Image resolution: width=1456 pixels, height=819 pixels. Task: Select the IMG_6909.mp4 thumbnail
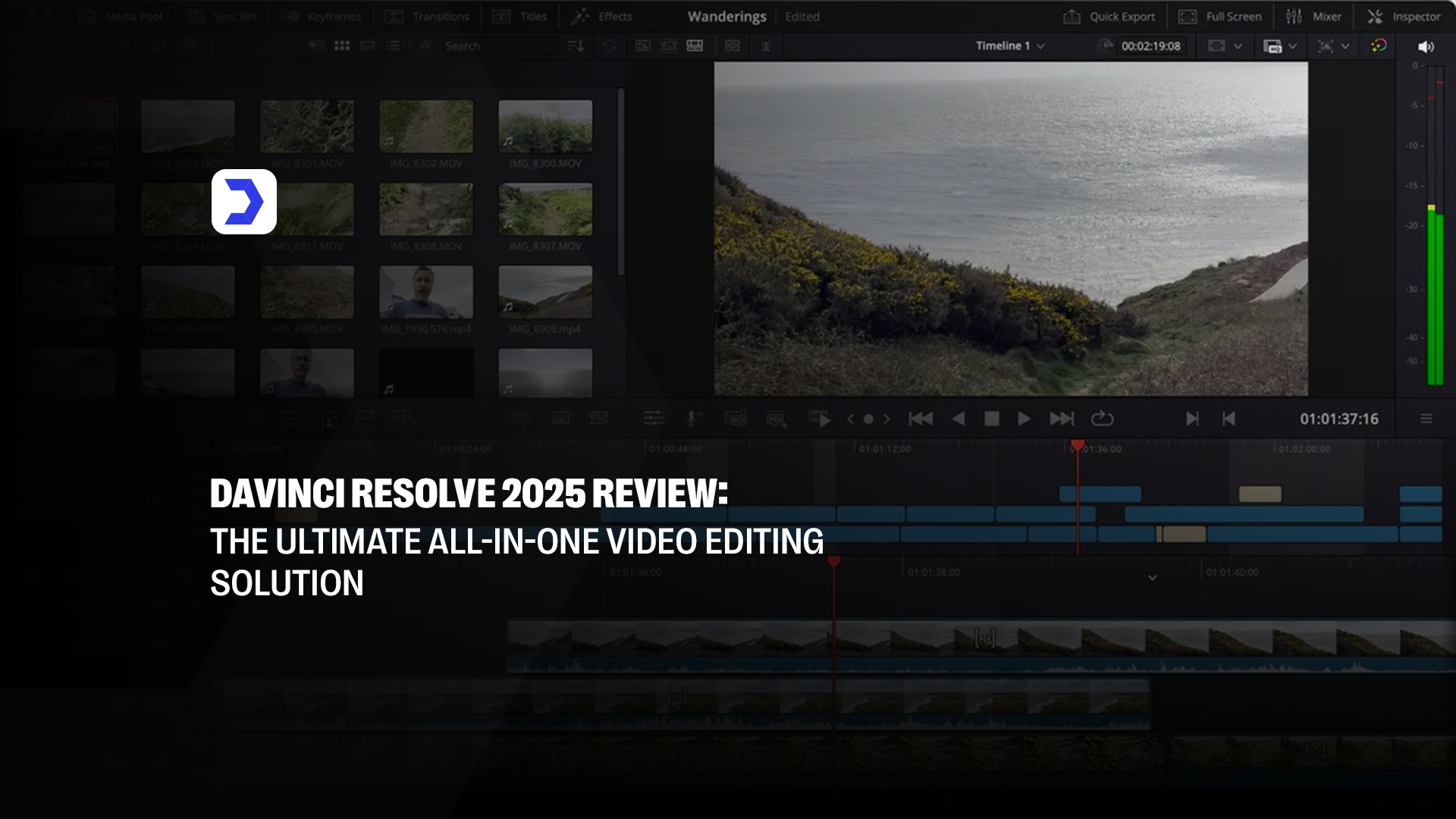click(545, 292)
